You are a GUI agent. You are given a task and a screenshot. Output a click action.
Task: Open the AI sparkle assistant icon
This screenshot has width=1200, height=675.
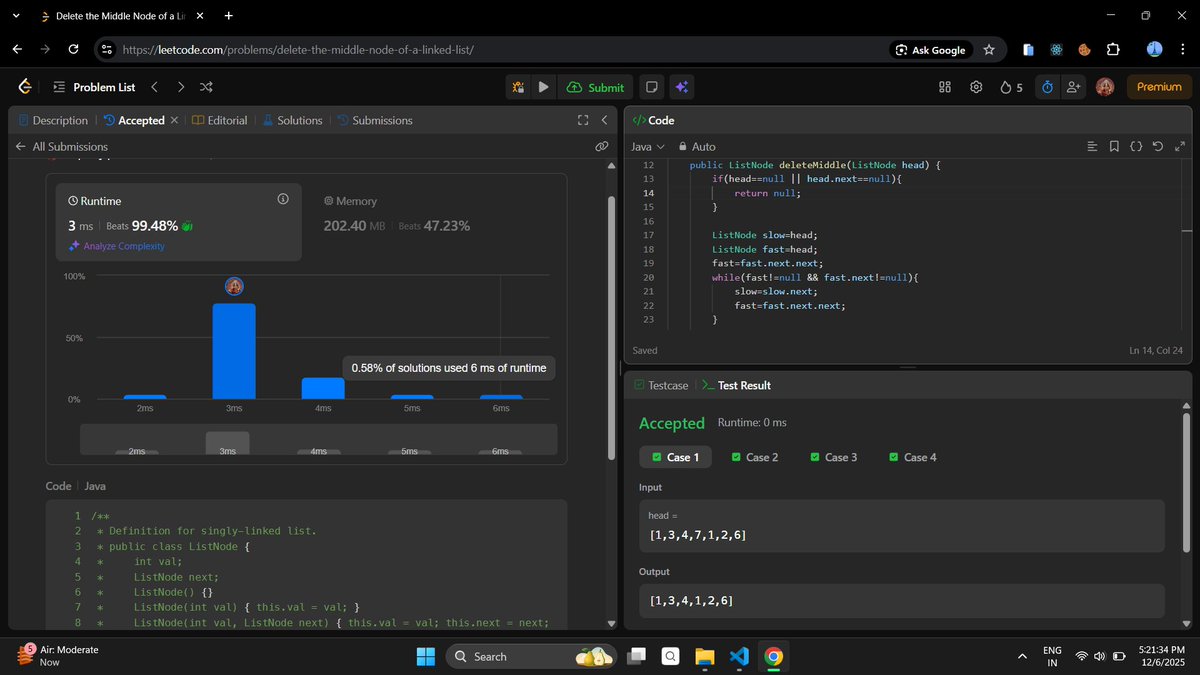pos(681,87)
